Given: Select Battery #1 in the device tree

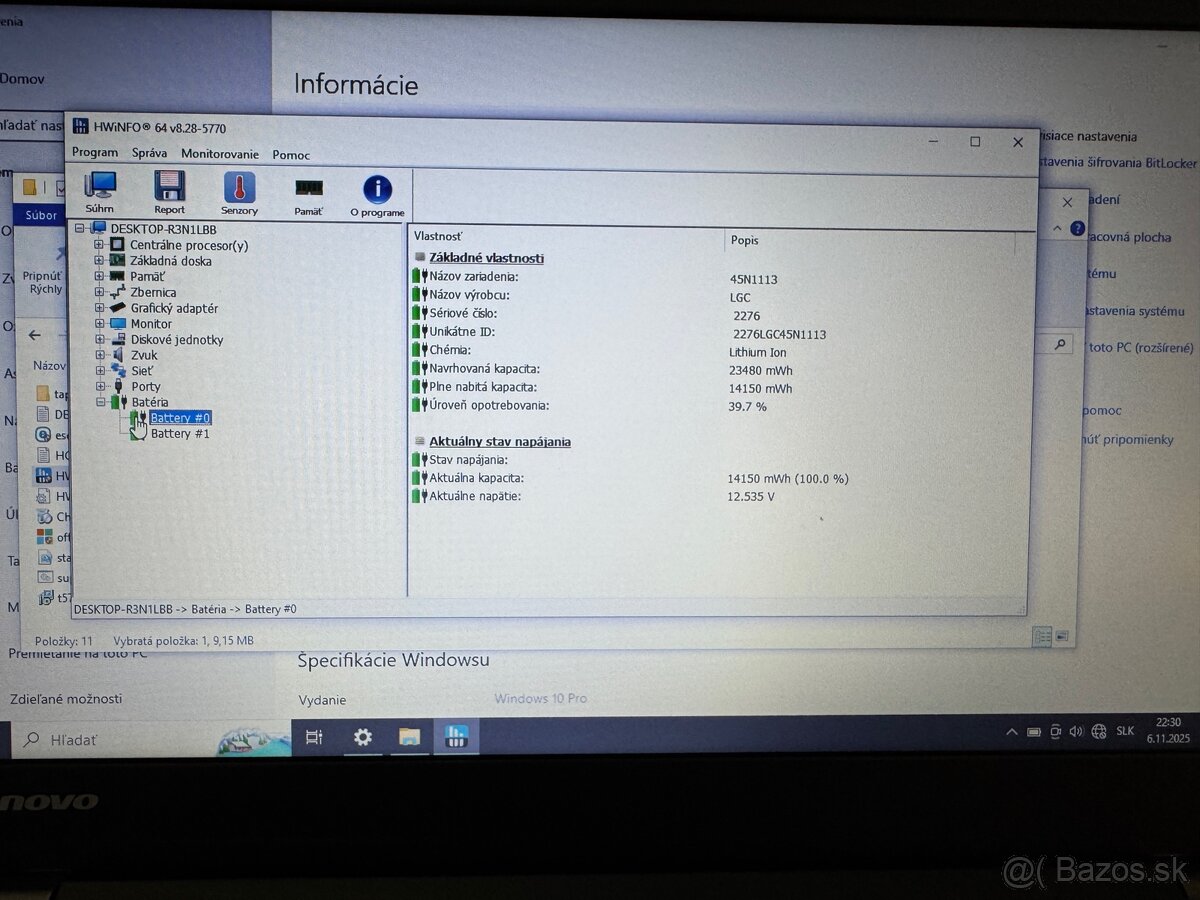Looking at the screenshot, I should point(183,433).
